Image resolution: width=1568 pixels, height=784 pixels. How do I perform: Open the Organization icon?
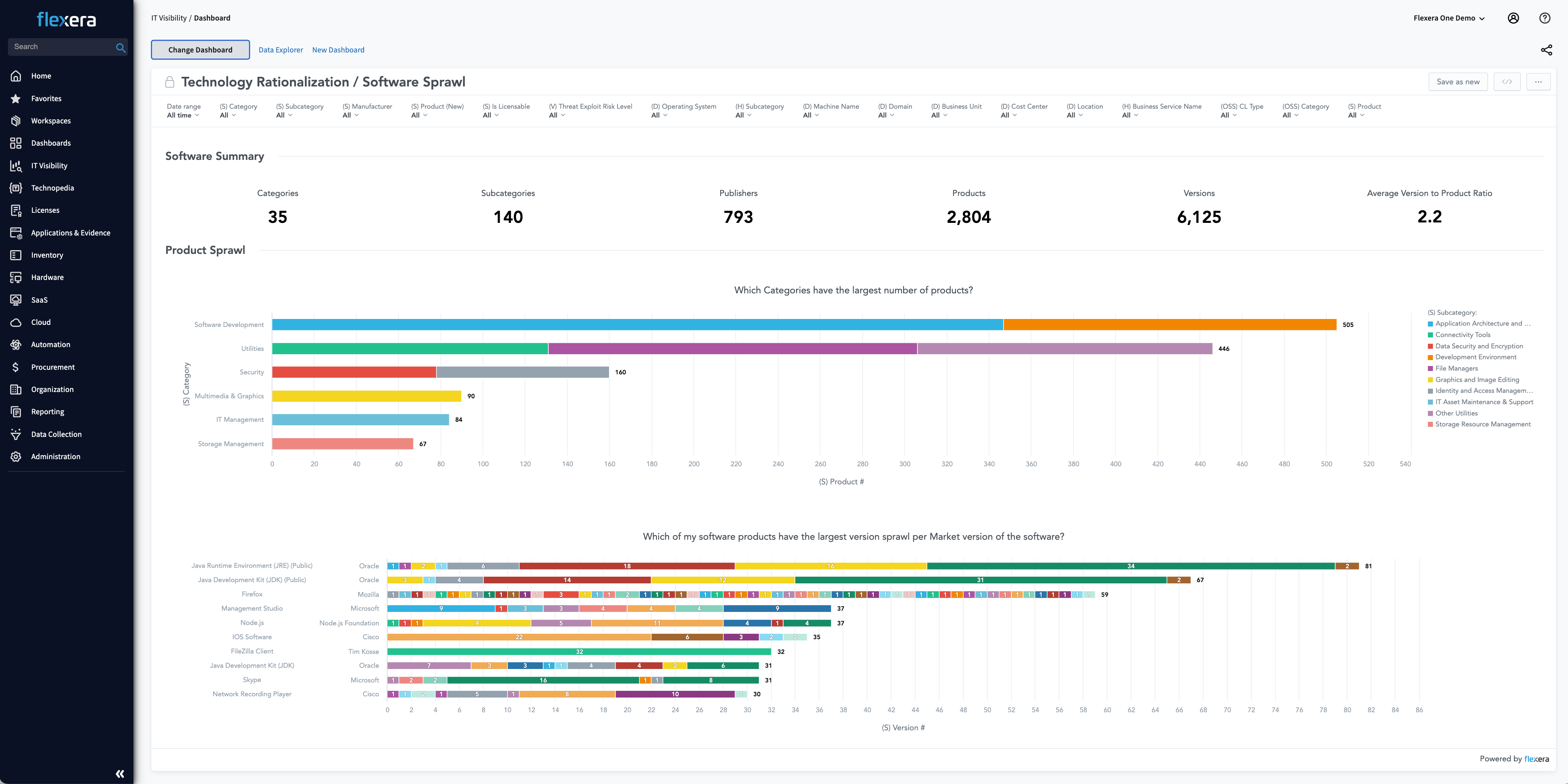[16, 389]
